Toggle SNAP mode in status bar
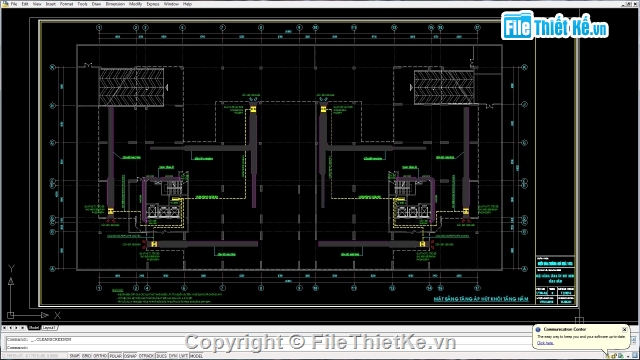 pos(75,356)
